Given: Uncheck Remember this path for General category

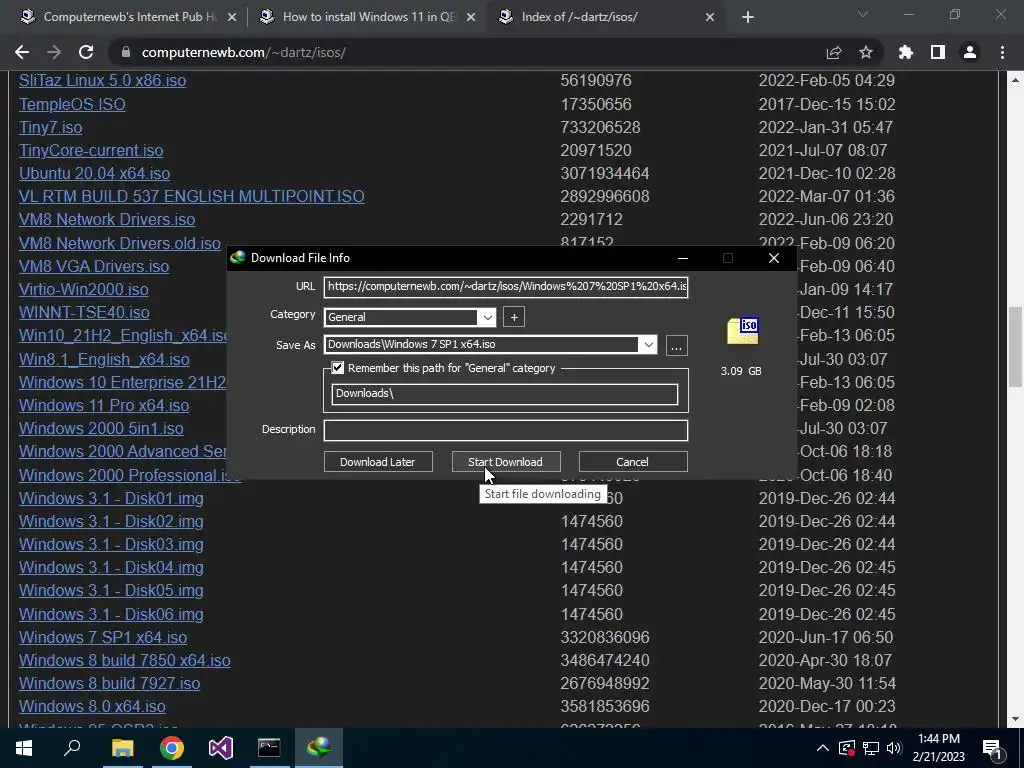Looking at the screenshot, I should pos(338,368).
